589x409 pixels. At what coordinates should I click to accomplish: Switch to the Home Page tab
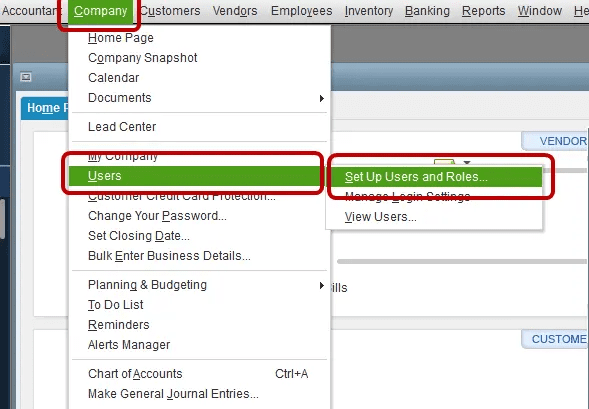pos(45,108)
